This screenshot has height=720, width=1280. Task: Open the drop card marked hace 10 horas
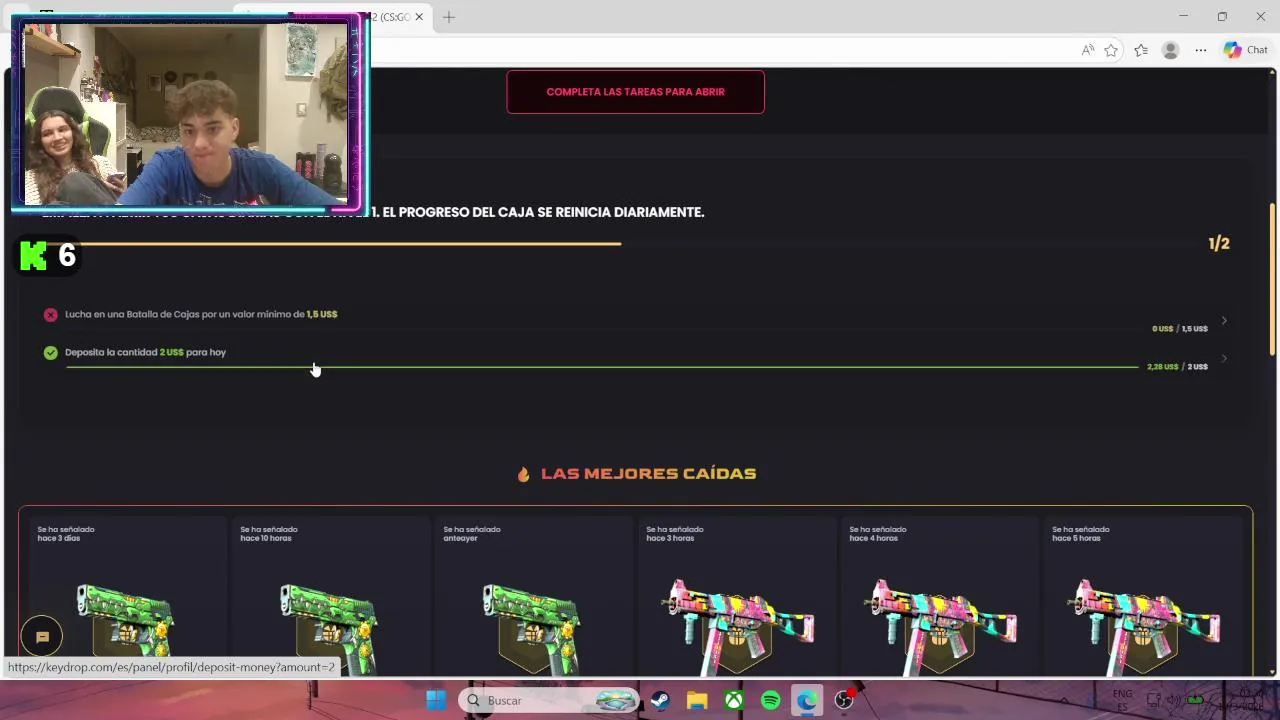pos(330,596)
